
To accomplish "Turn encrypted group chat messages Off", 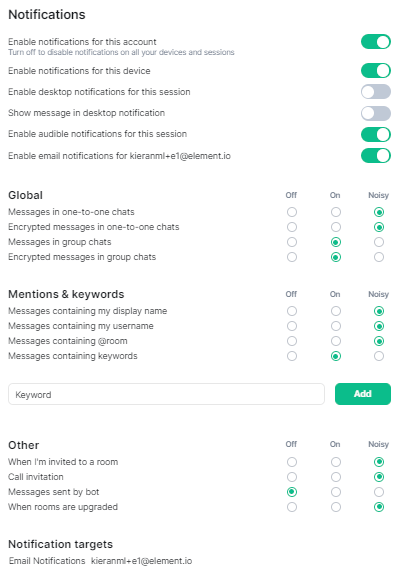I will pos(292,257).
